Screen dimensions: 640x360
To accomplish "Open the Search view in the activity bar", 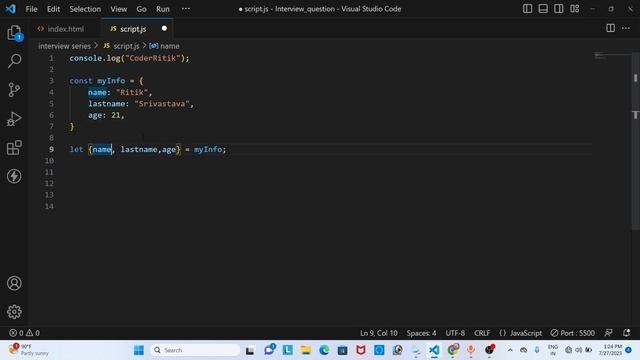I will pos(14,61).
